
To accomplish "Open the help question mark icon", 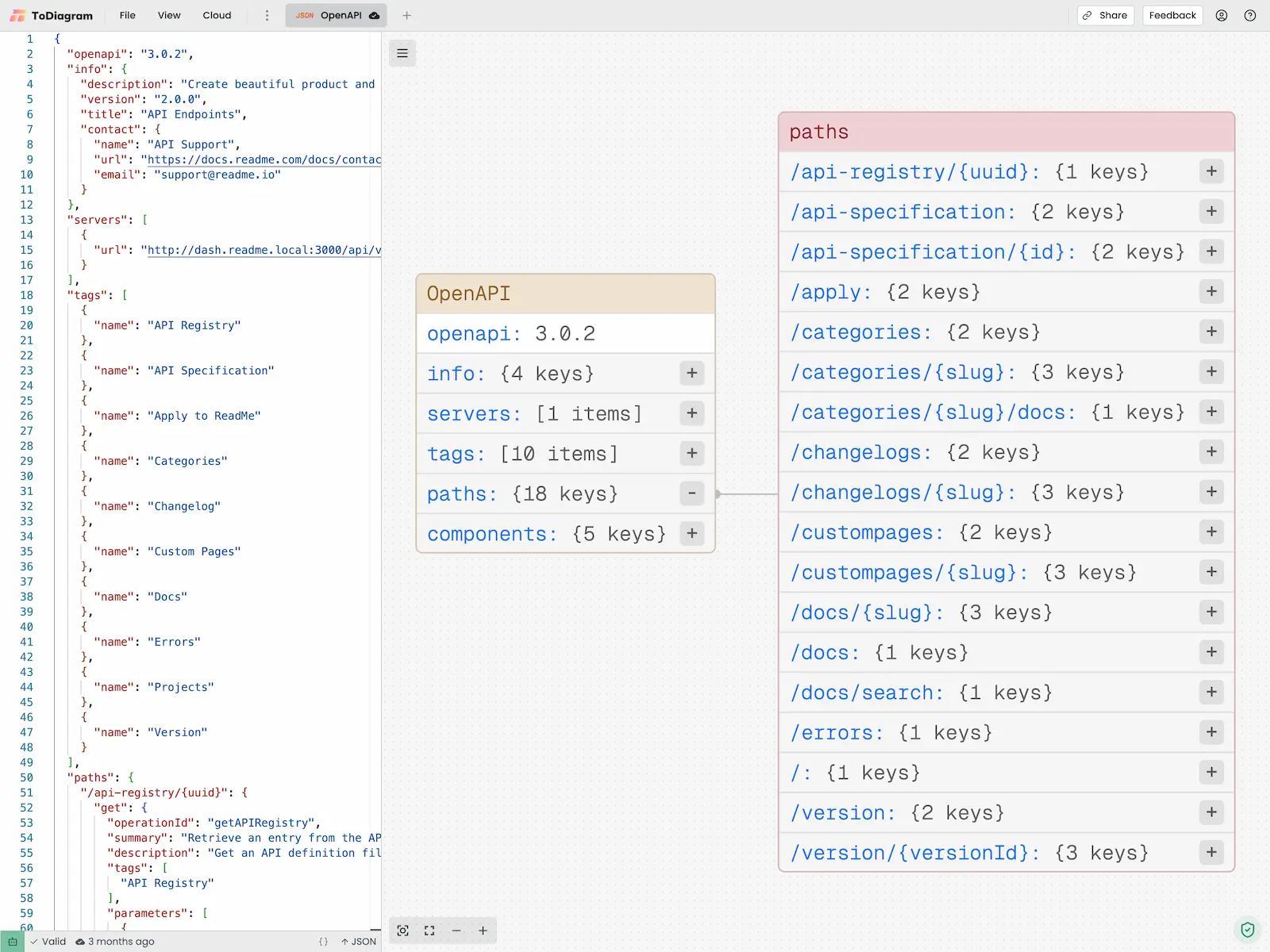I will click(x=1250, y=15).
